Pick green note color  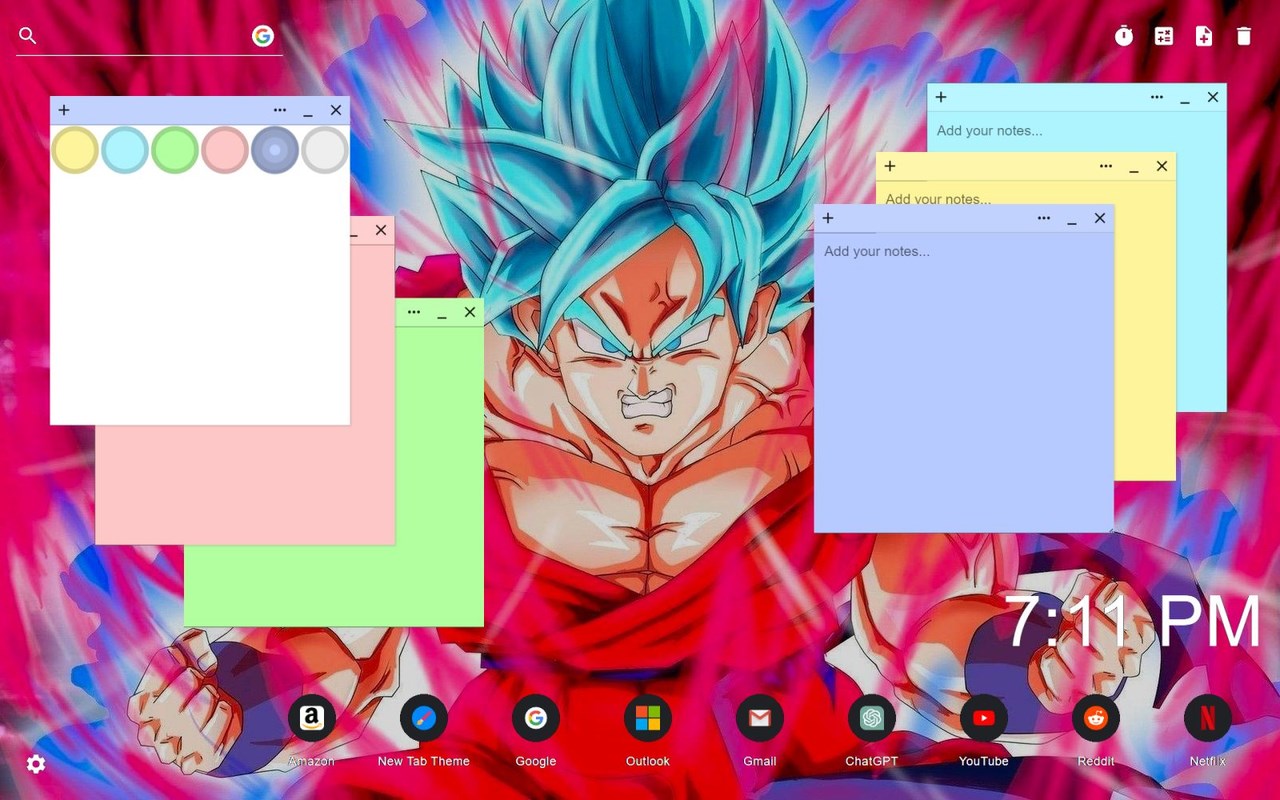pos(175,150)
